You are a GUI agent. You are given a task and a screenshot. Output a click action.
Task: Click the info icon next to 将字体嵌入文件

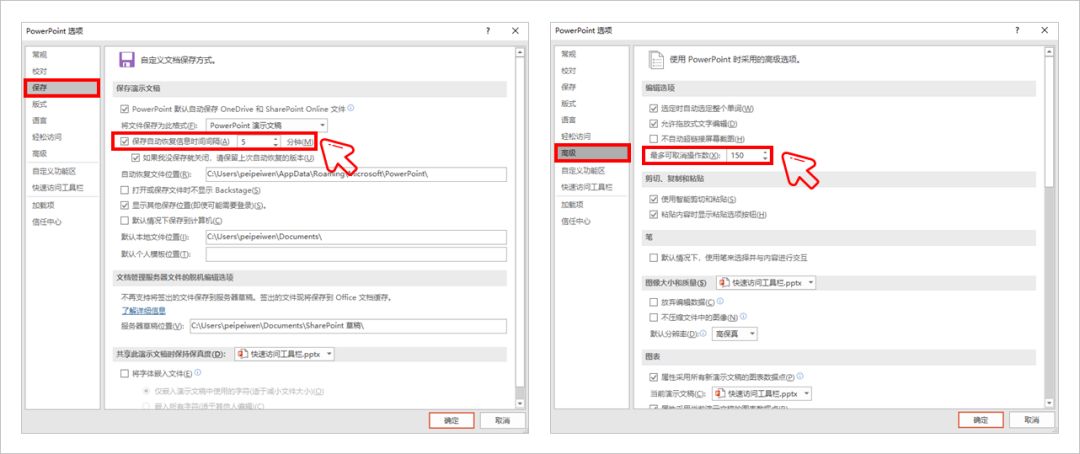(x=198, y=372)
